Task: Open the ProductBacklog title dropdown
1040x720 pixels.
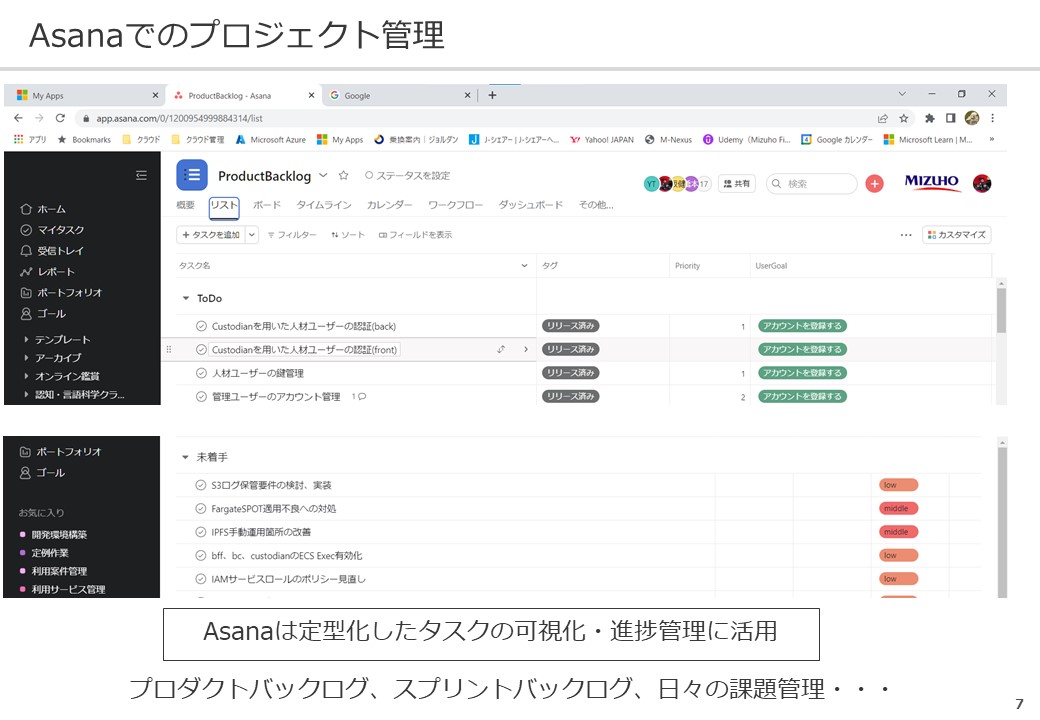Action: 326,176
